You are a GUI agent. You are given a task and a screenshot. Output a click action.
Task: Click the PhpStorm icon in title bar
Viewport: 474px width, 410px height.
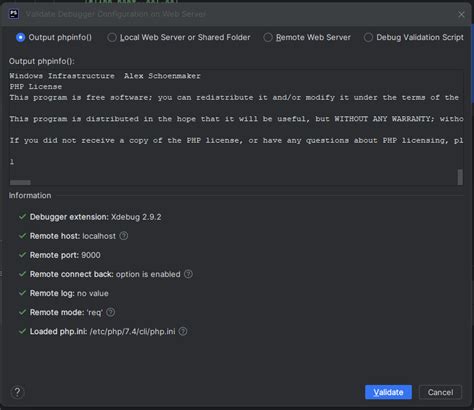[x=14, y=14]
